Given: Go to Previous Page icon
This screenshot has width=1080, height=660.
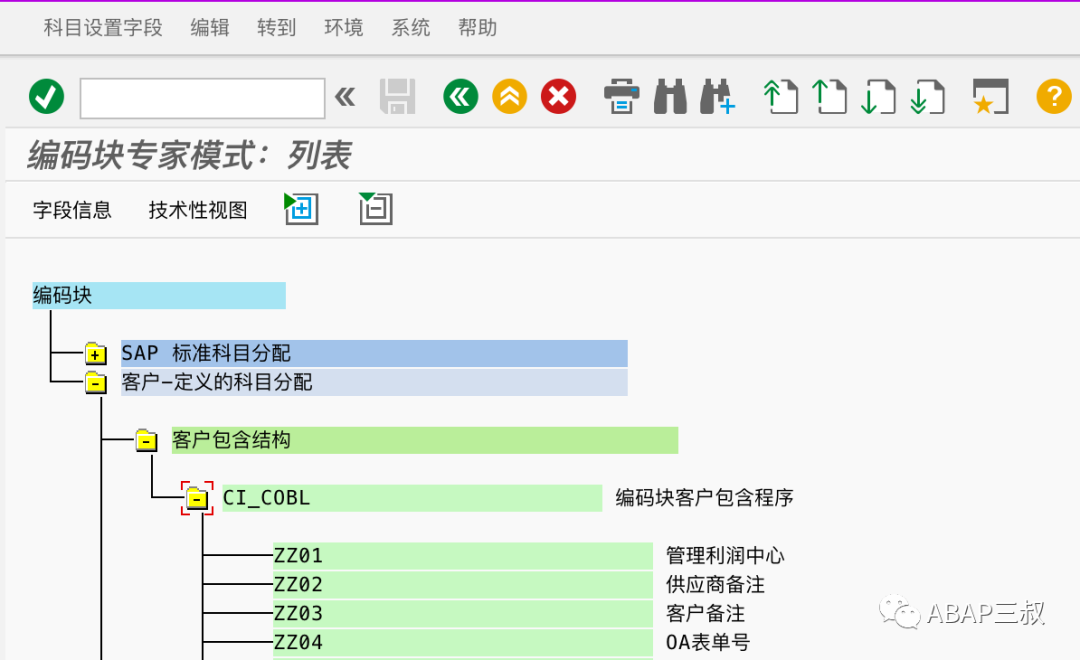Looking at the screenshot, I should click(830, 96).
